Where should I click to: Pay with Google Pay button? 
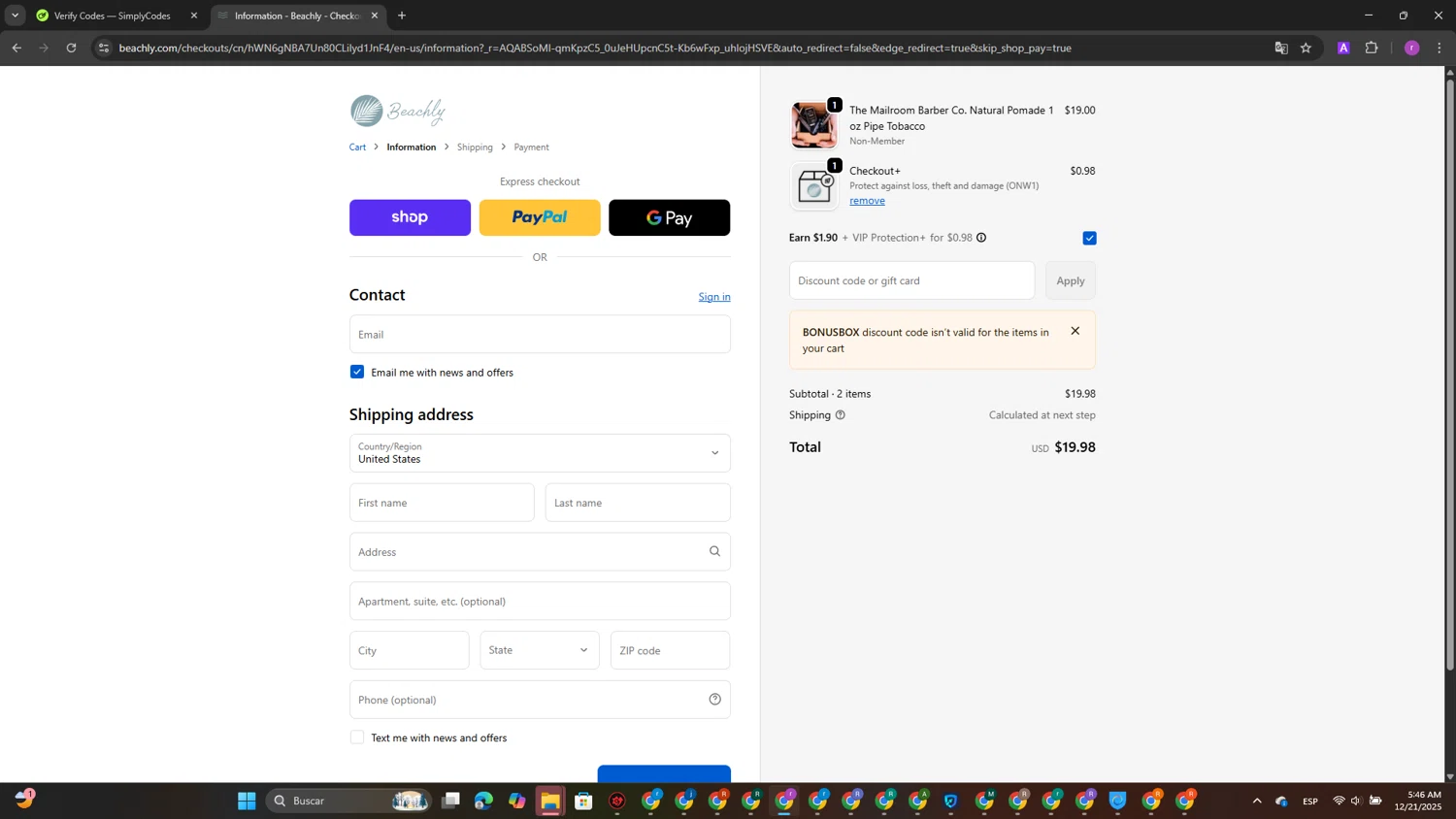tap(669, 217)
